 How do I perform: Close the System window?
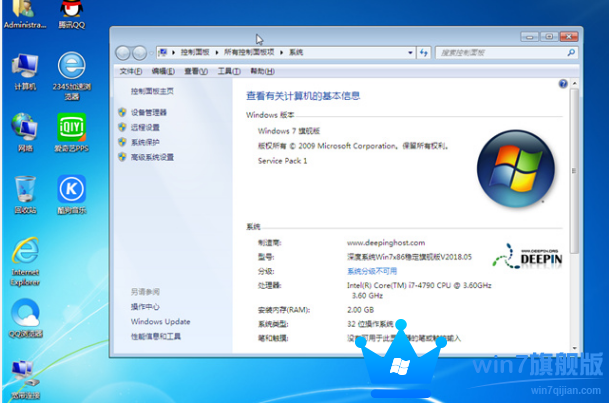[x=569, y=37]
